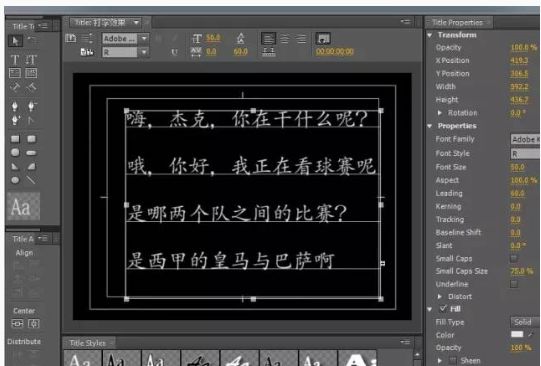Open the Fill Color swatch

pos(517,334)
